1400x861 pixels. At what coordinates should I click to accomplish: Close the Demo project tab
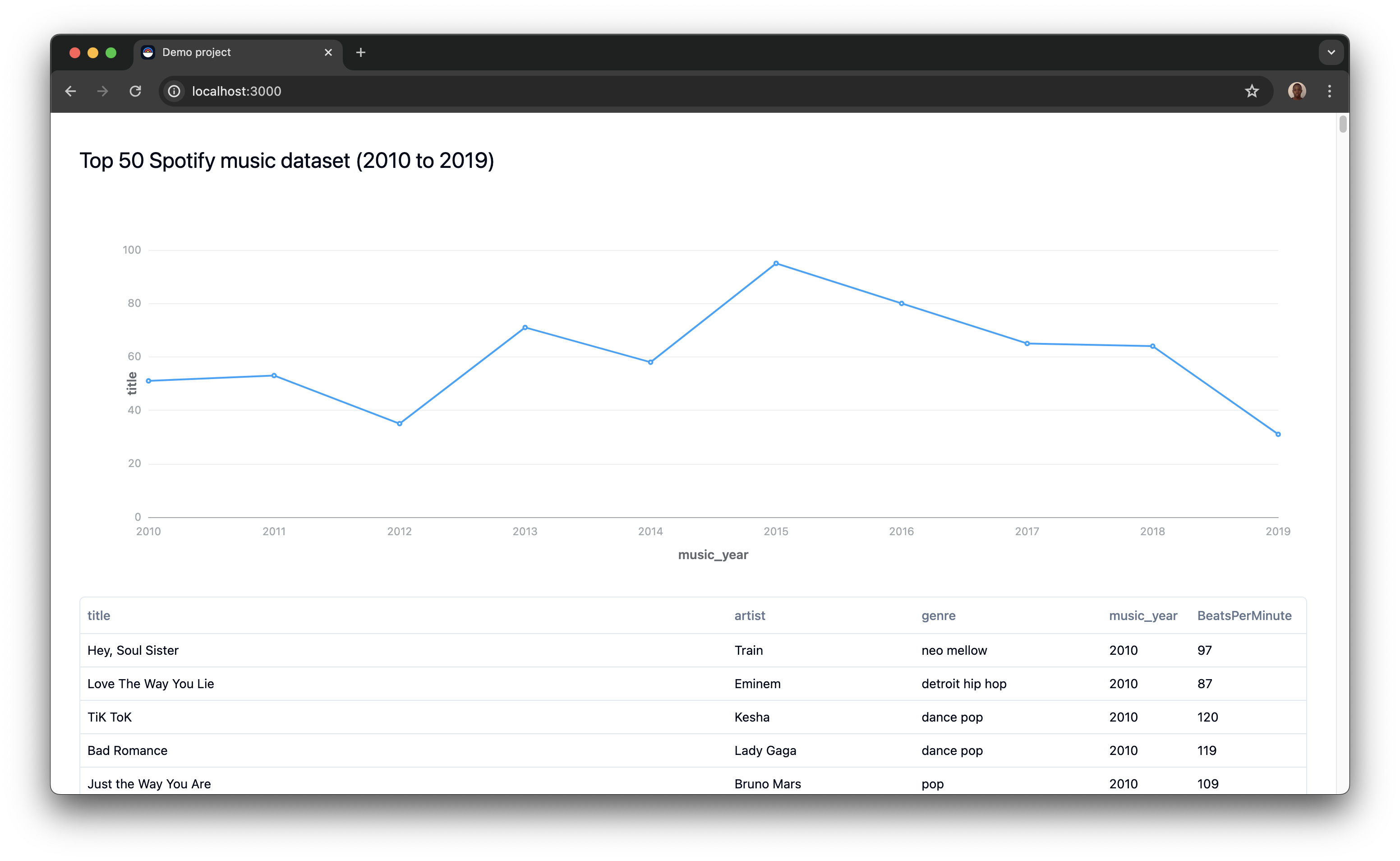tap(328, 52)
